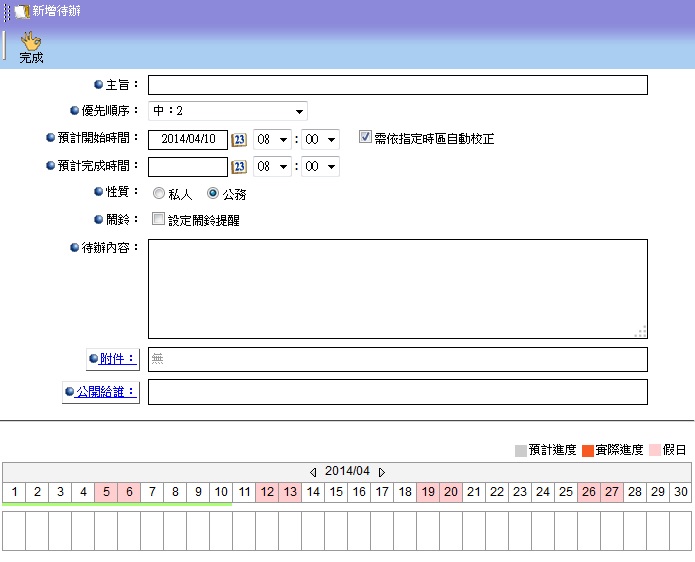
Task: Click the 公開給誰 link
Action: [105, 392]
